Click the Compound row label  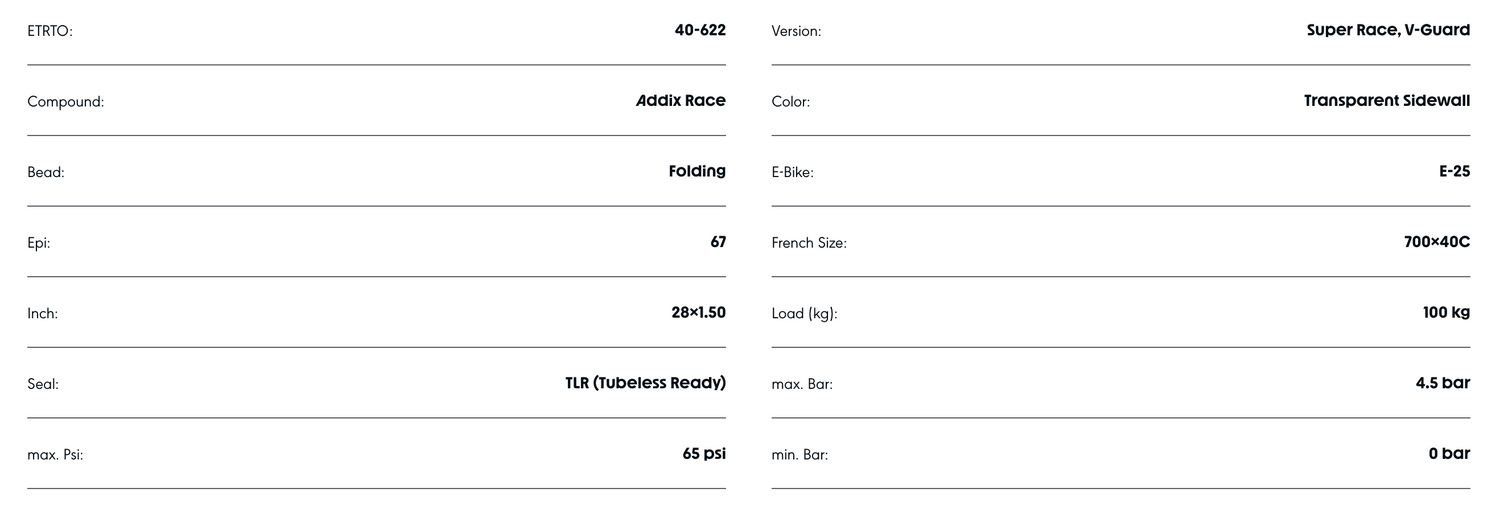tap(66, 102)
